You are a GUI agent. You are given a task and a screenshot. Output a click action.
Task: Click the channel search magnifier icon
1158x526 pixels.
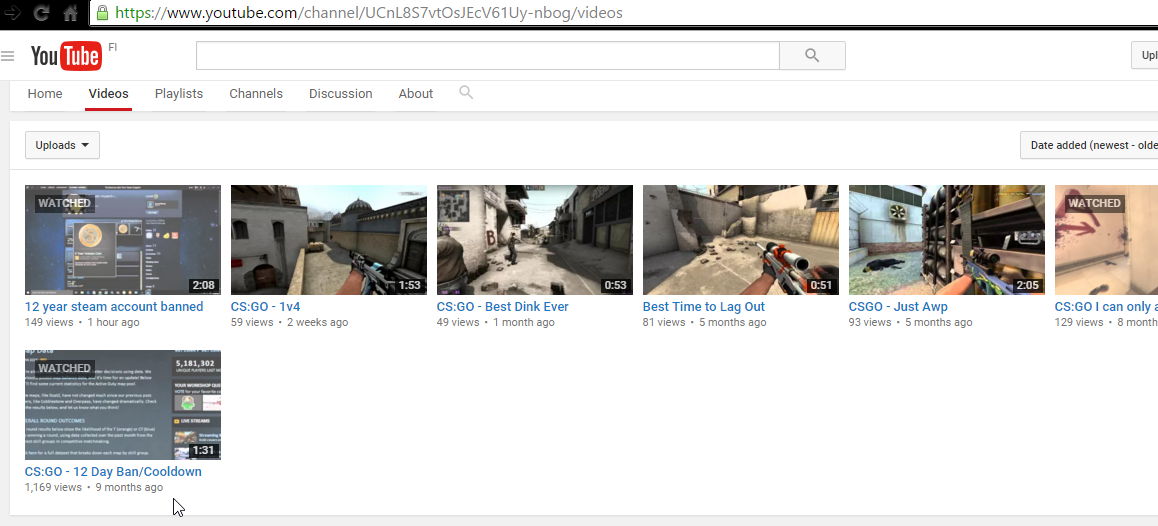466,92
